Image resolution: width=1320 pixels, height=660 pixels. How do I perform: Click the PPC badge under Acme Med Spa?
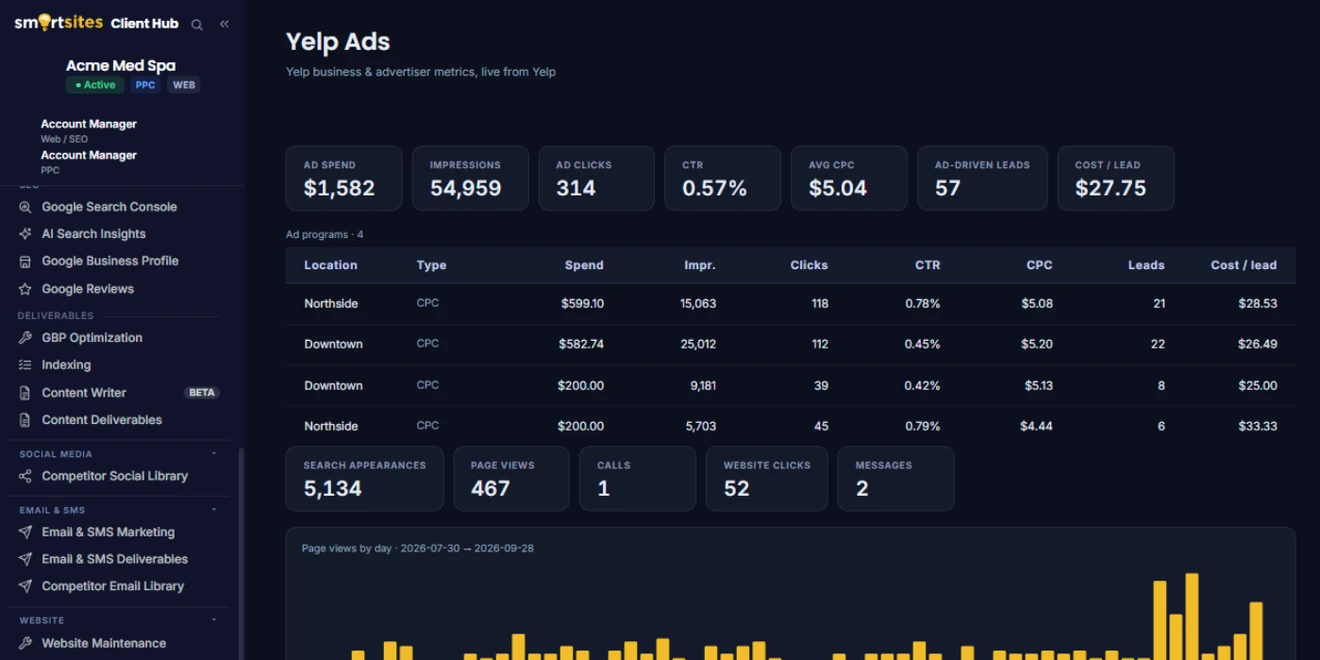146,85
